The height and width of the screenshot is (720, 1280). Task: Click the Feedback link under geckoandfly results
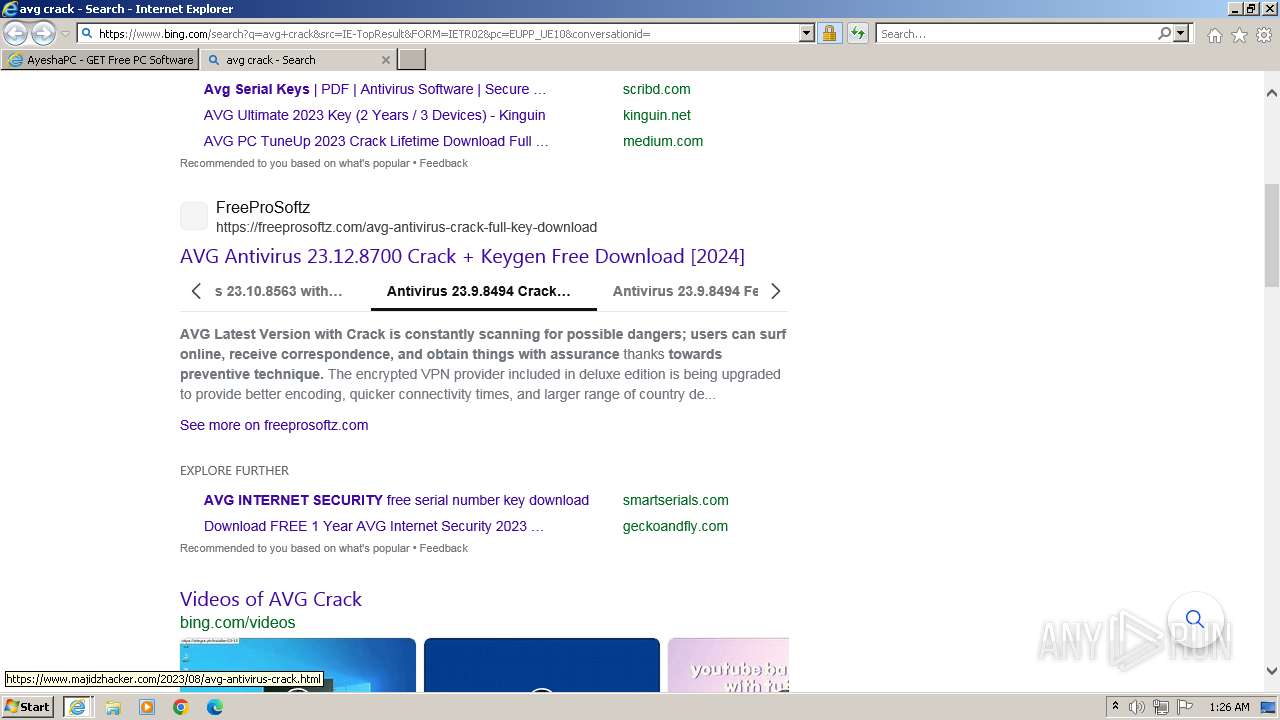(444, 548)
